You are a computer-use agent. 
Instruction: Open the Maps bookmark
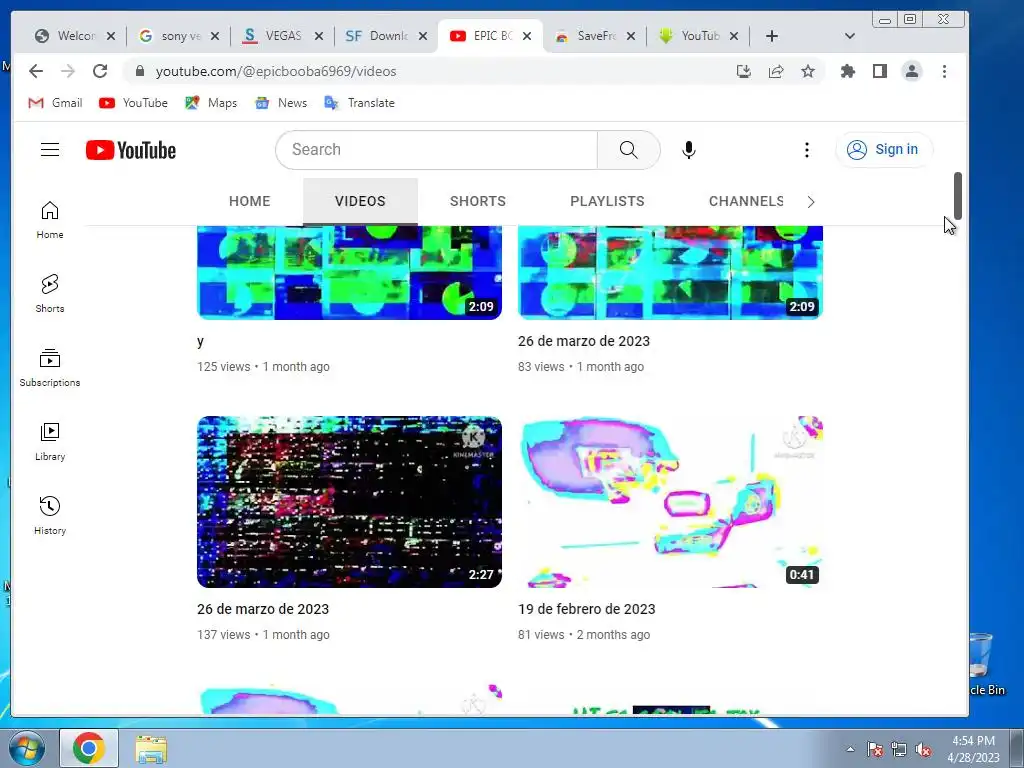click(x=211, y=103)
